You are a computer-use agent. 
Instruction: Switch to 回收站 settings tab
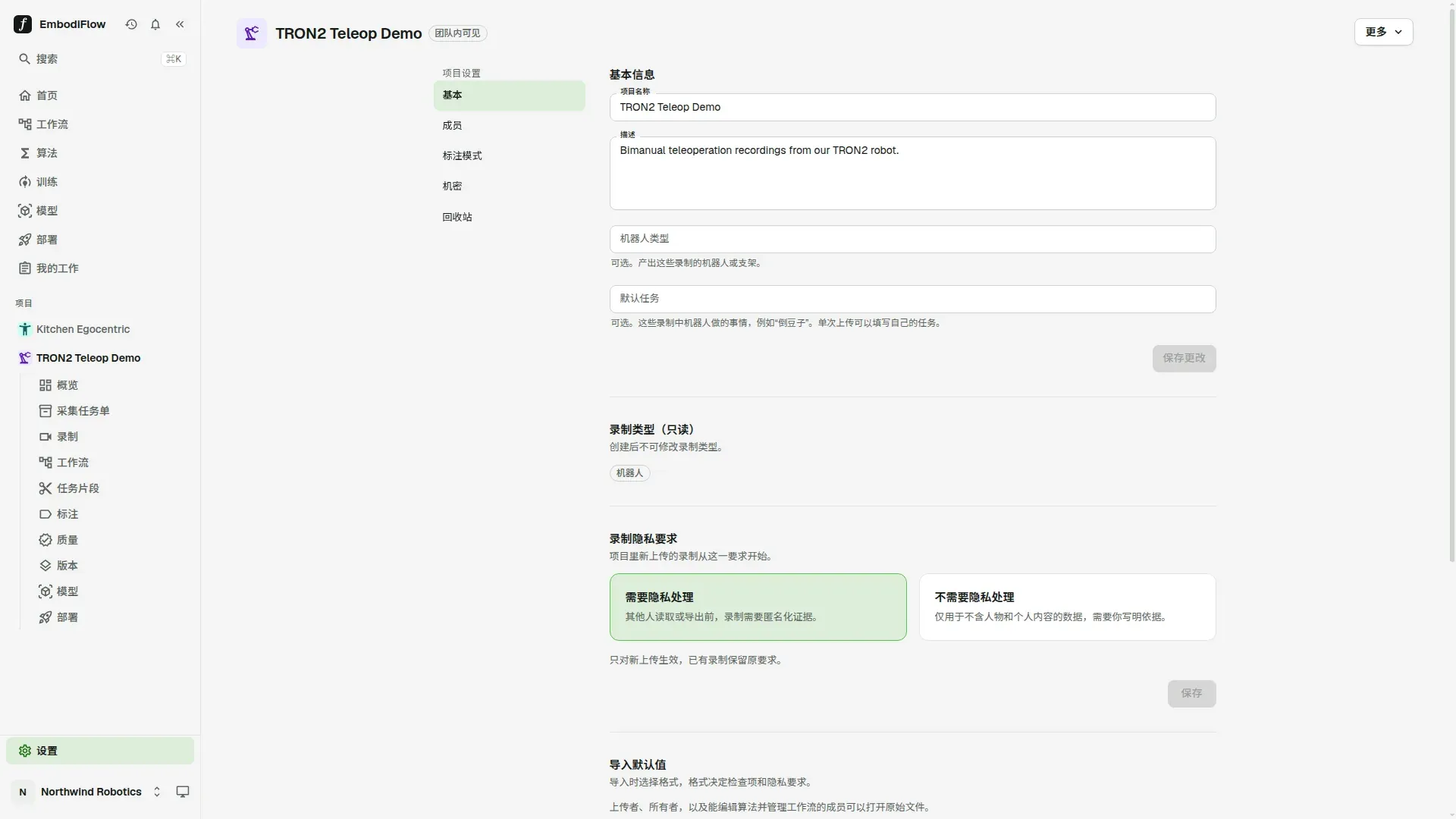(x=509, y=217)
